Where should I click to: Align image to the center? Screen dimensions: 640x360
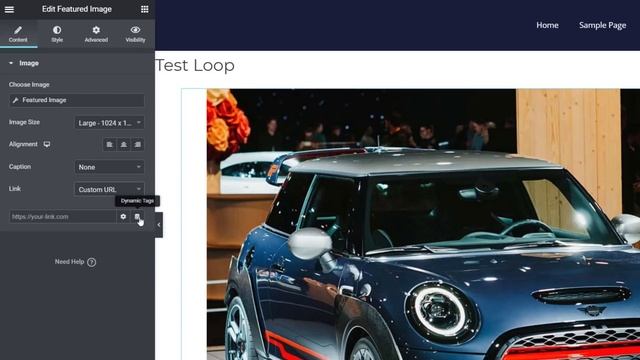coord(124,144)
